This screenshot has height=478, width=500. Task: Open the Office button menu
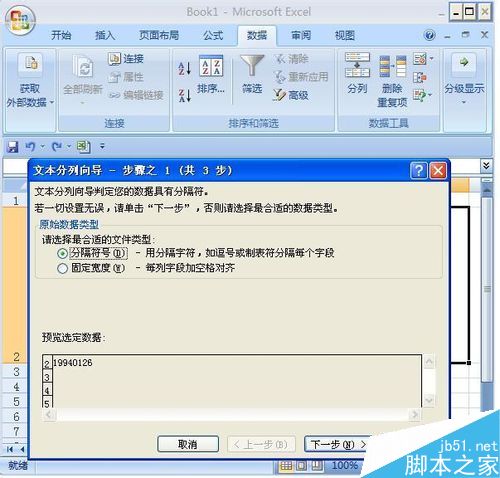pos(19,19)
